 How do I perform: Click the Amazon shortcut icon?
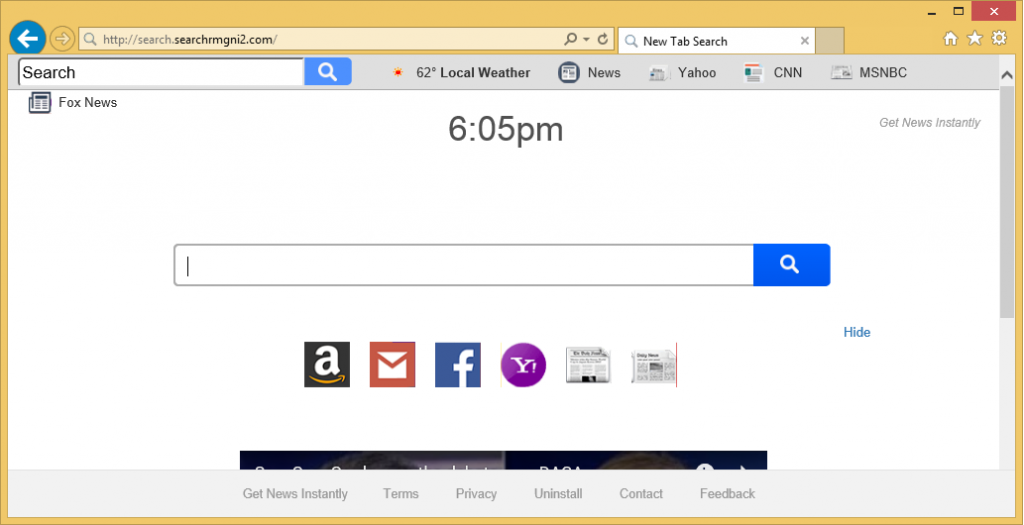[x=327, y=365]
